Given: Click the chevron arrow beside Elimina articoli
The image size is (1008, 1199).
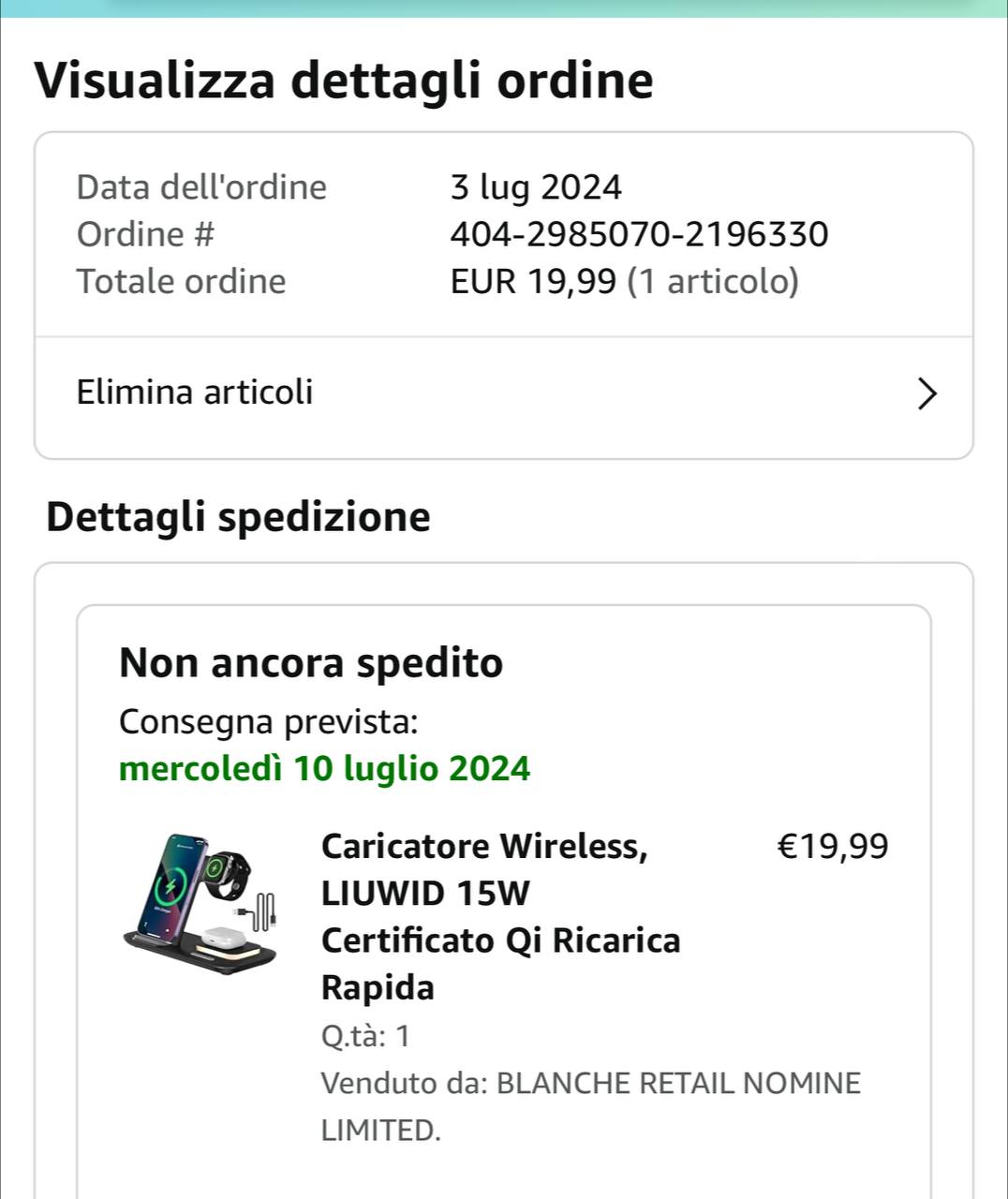Looking at the screenshot, I should pos(926,393).
